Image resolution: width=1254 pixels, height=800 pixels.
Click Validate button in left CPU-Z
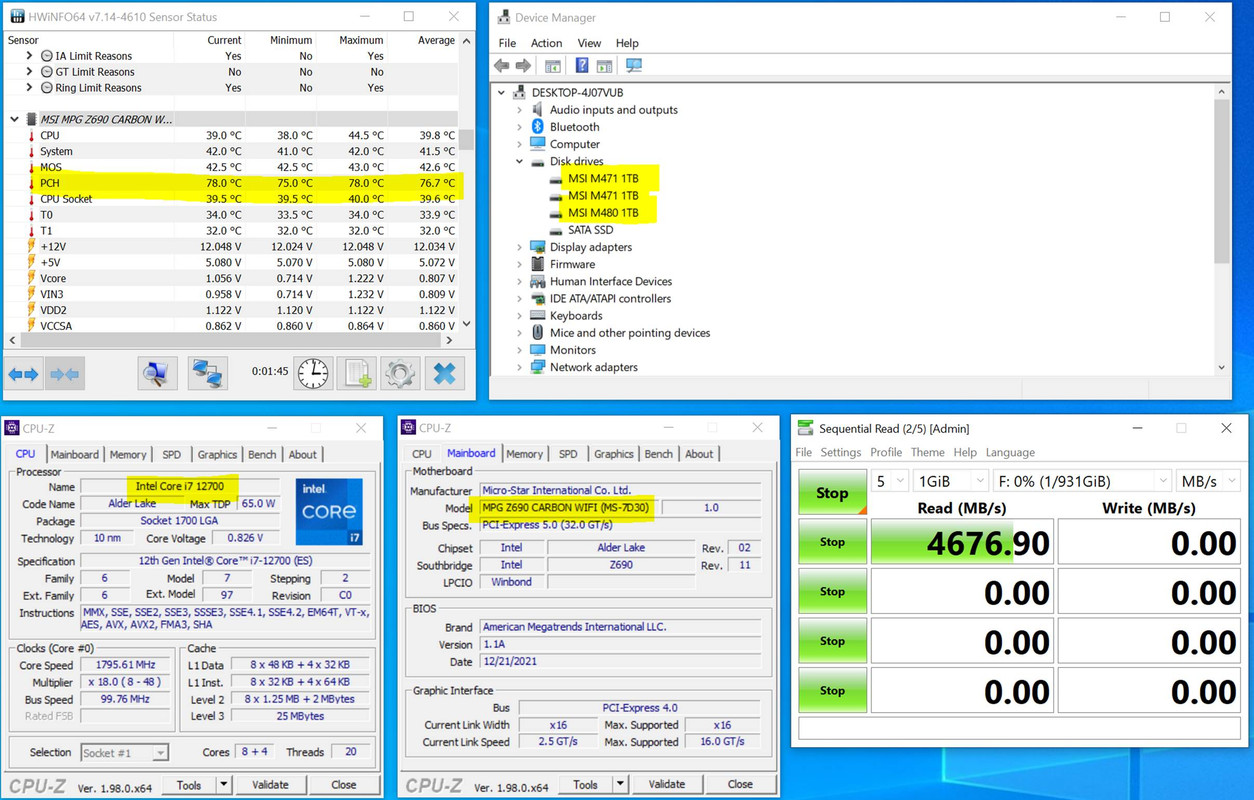pos(270,785)
